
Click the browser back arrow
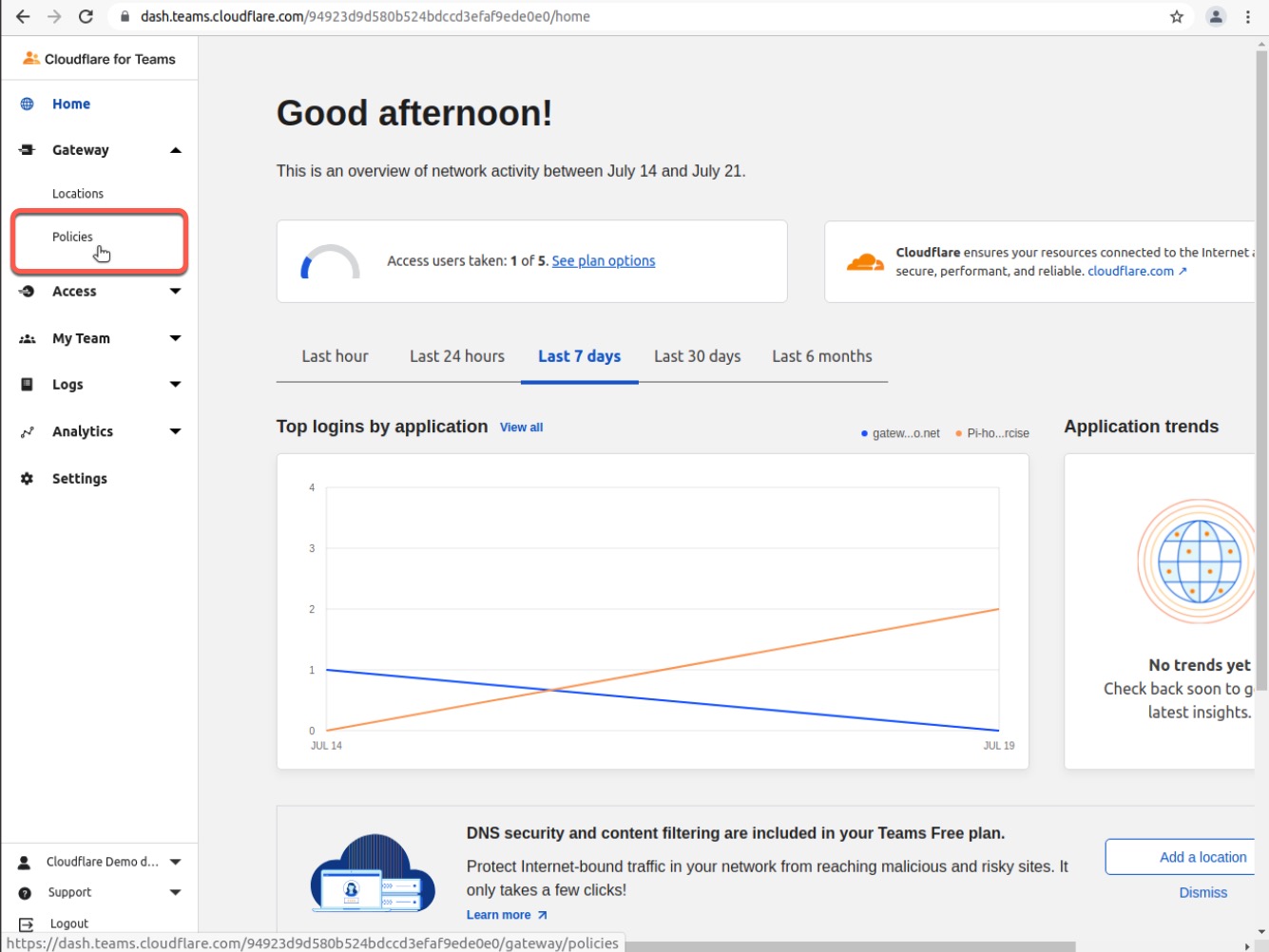pyautogui.click(x=23, y=16)
